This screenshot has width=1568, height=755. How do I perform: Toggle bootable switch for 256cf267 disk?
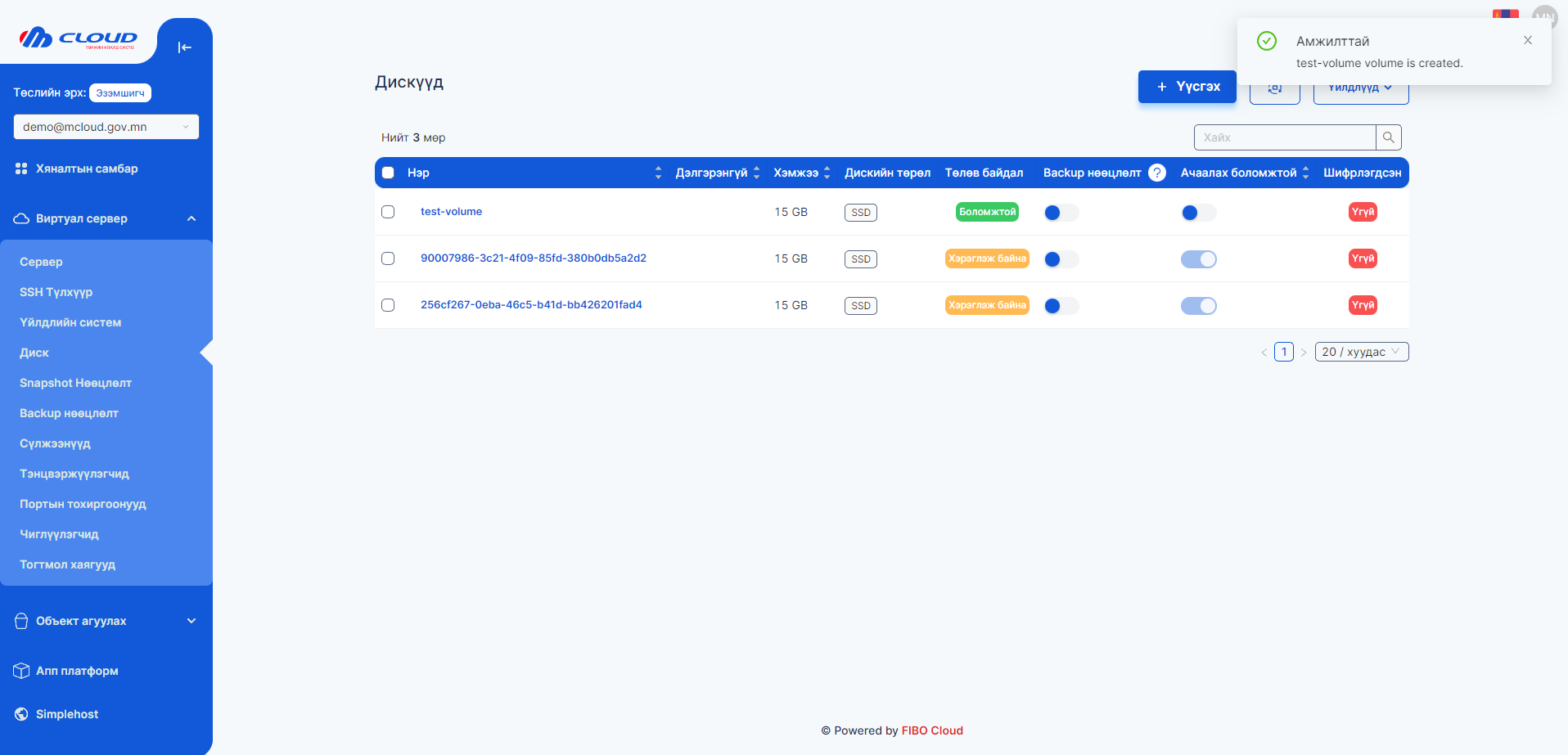tap(1198, 306)
